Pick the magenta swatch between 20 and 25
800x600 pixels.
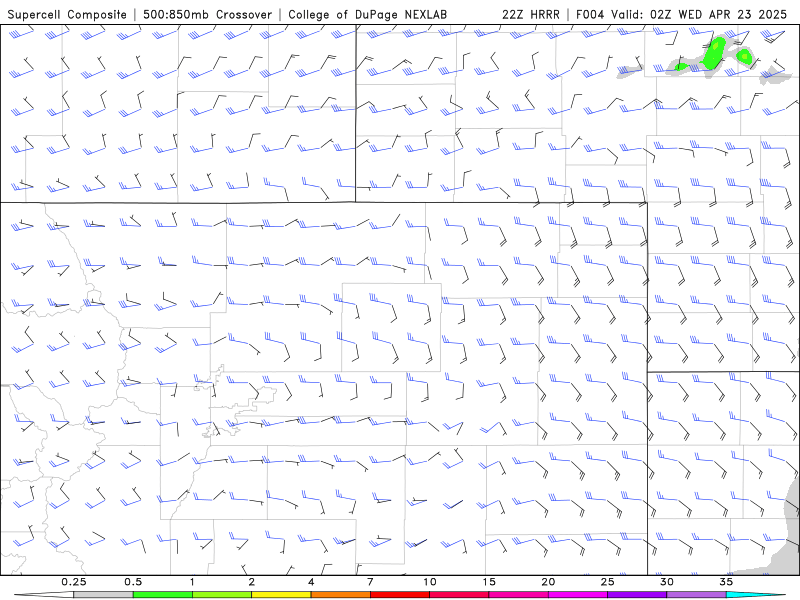[578, 595]
